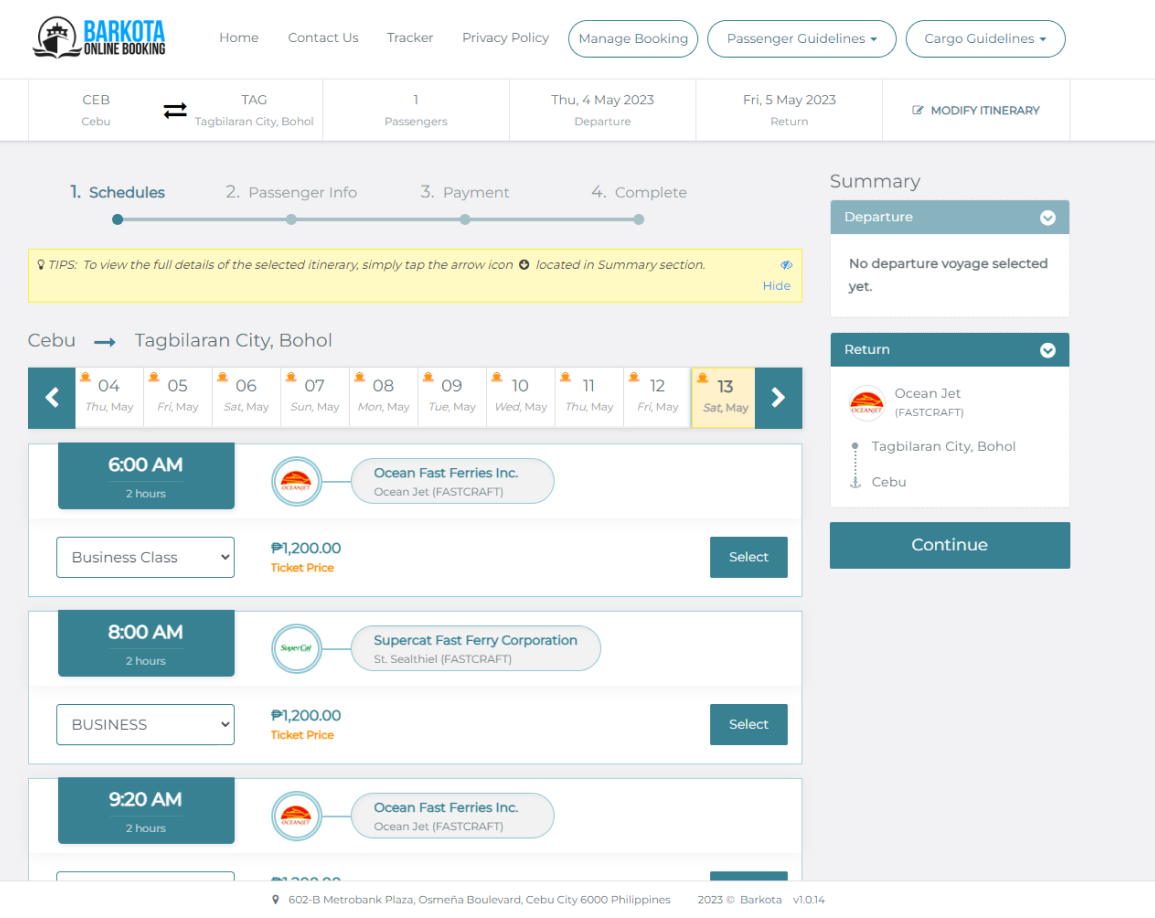This screenshot has width=1155, height=918.
Task: Open the BUSINESS class dropdown for 8:00 AM
Action: tap(145, 724)
